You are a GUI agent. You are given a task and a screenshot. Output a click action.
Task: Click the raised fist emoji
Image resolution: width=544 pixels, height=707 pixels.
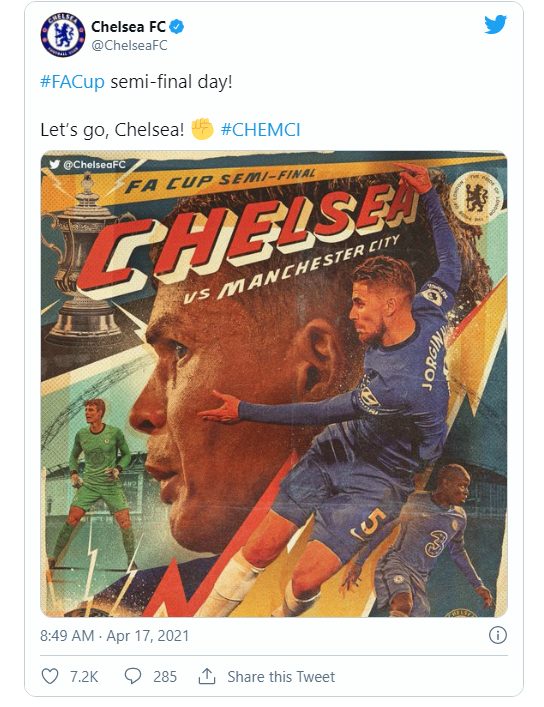[202, 129]
